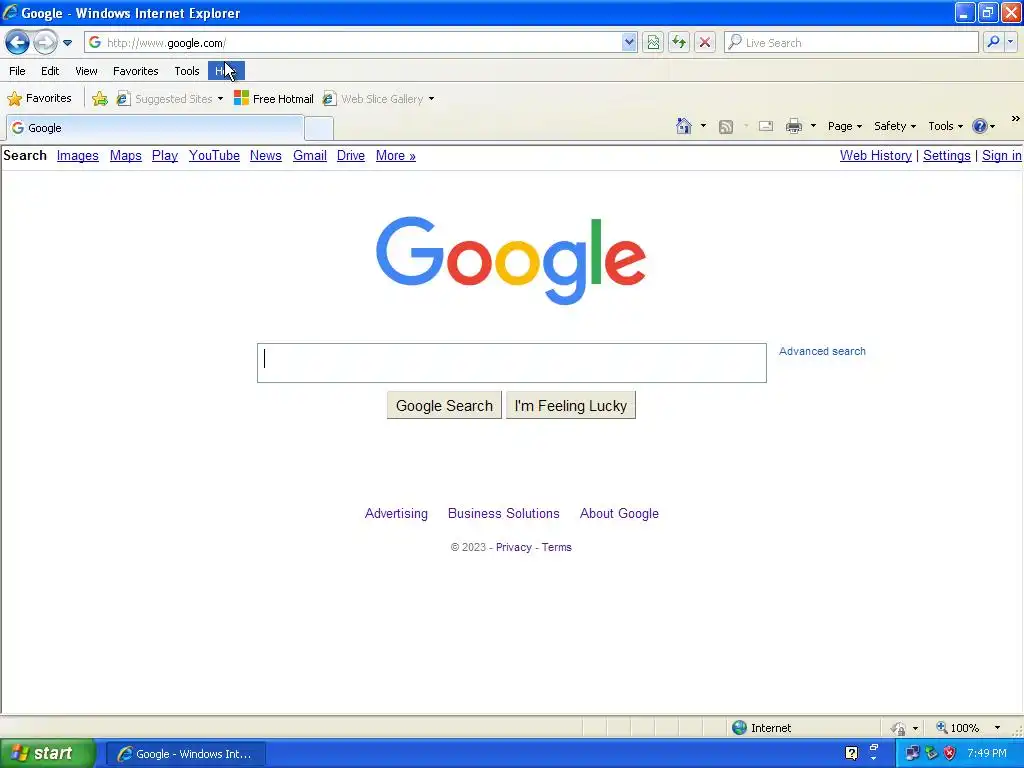Screen dimensions: 1024x768
Task: Print the page with printer icon
Action: [793, 126]
